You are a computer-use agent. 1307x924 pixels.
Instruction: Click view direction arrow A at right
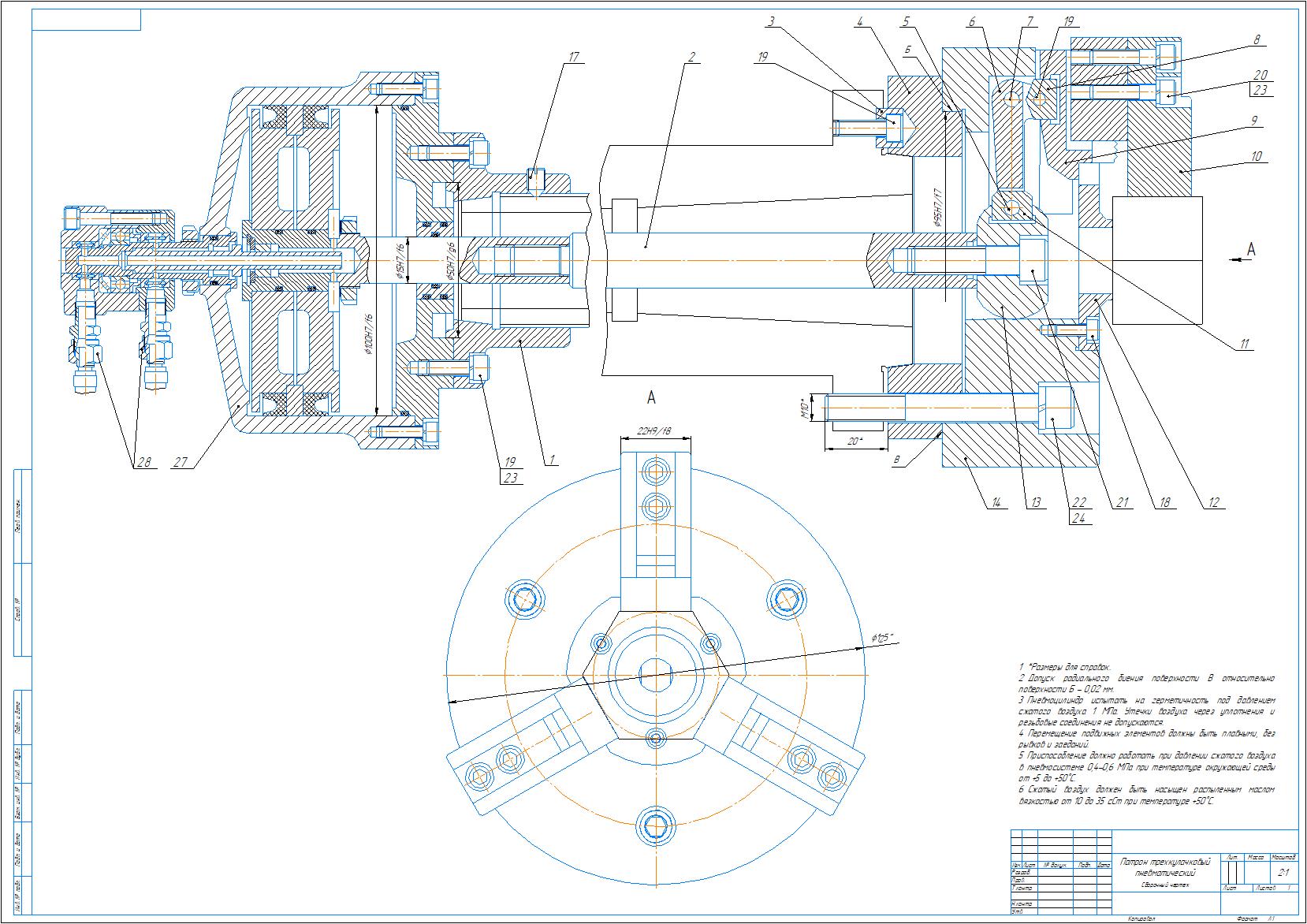(1250, 250)
